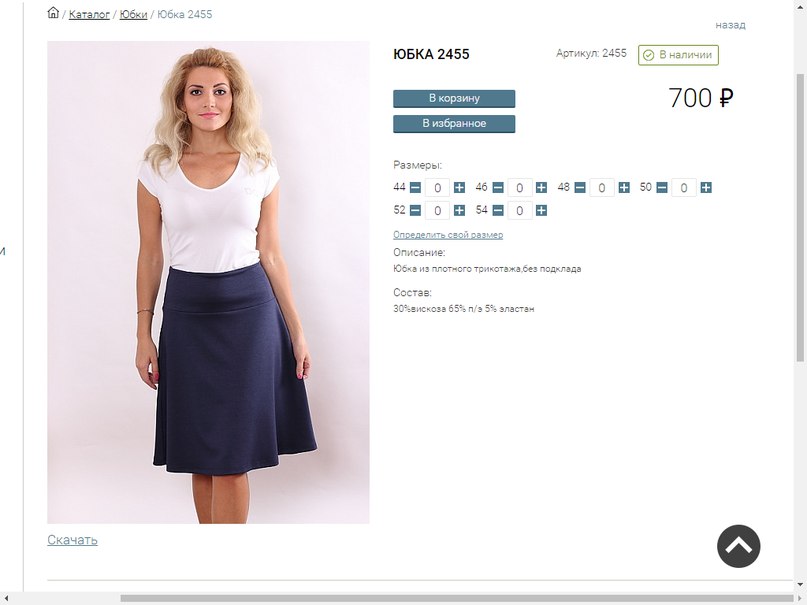The image size is (807, 605).
Task: Open the skirt product photo
Action: click(x=208, y=282)
